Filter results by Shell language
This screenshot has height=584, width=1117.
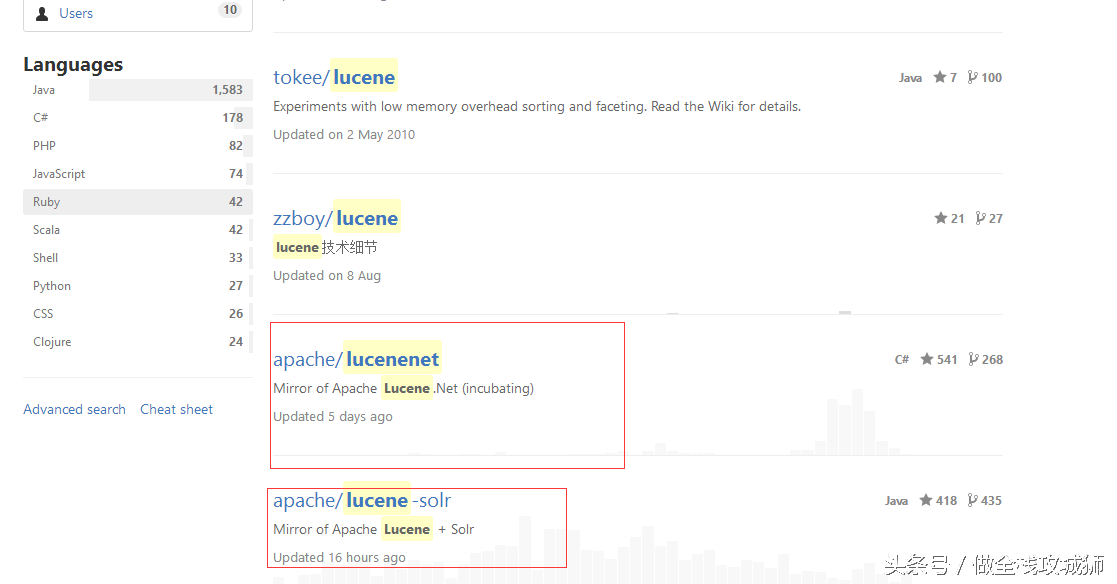(137, 258)
